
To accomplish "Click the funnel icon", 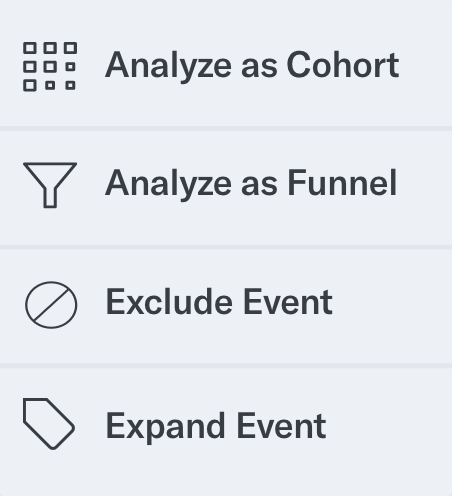I will [50, 185].
